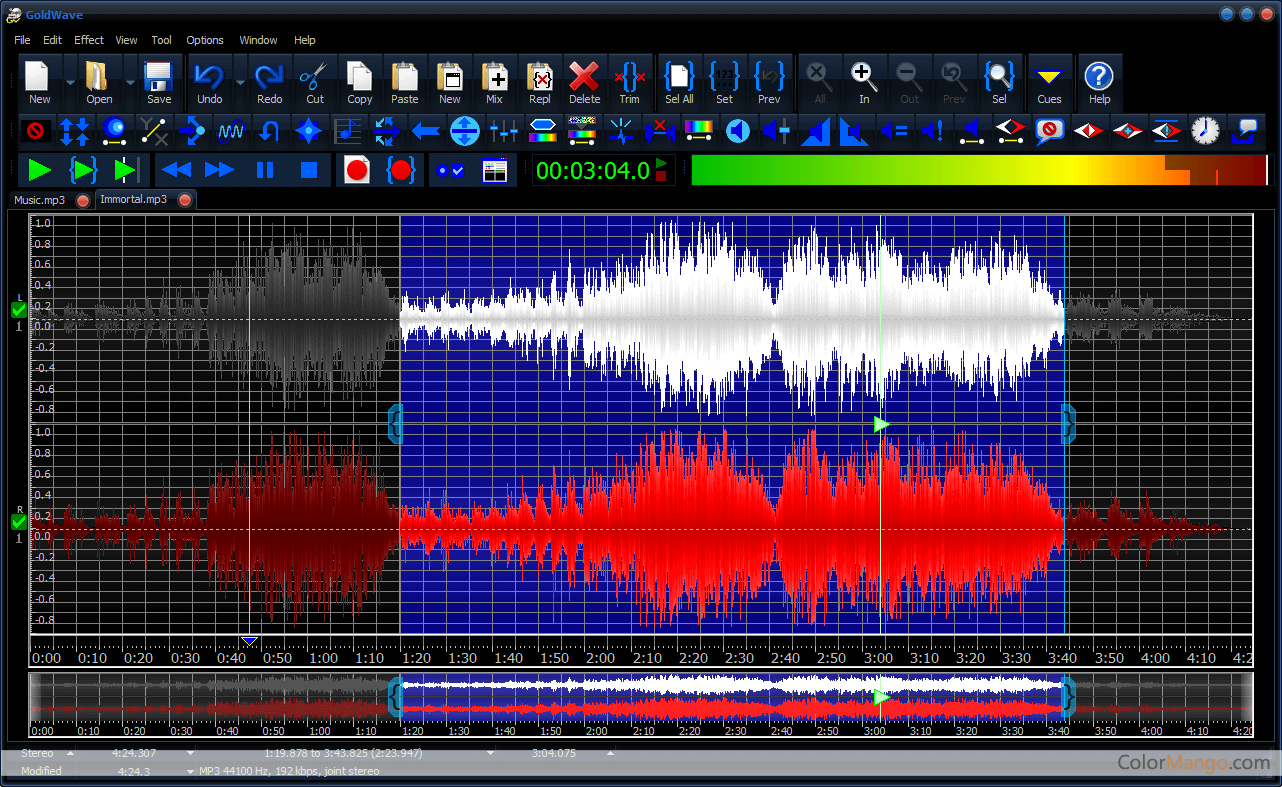1282x787 pixels.
Task: Open the Tool menu
Action: pos(162,40)
